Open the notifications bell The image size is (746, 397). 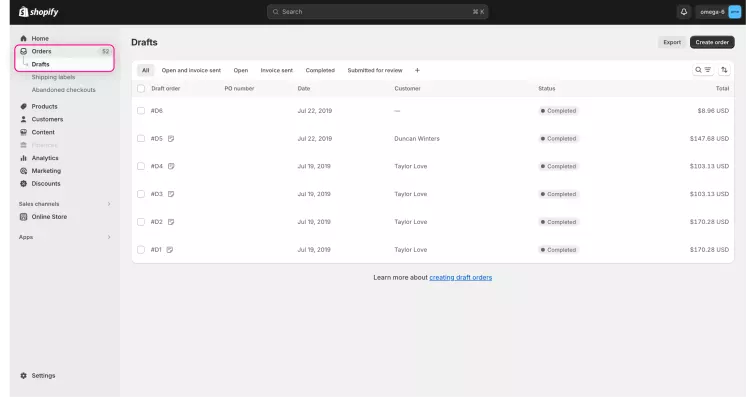coord(684,12)
